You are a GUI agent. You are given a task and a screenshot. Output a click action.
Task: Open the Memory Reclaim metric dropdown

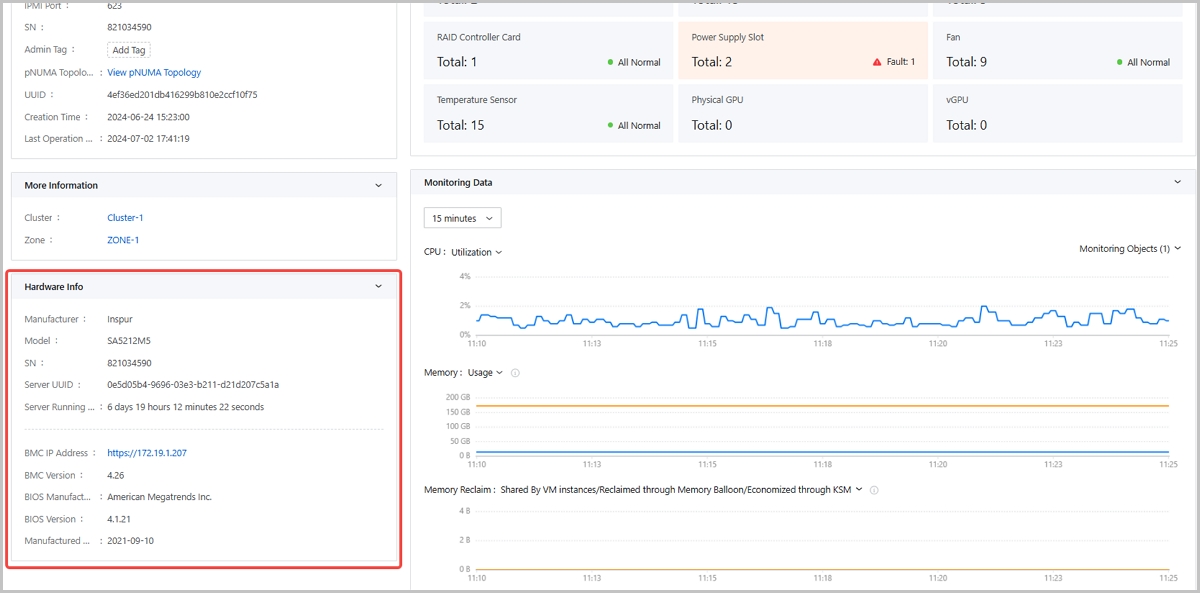[x=681, y=490]
